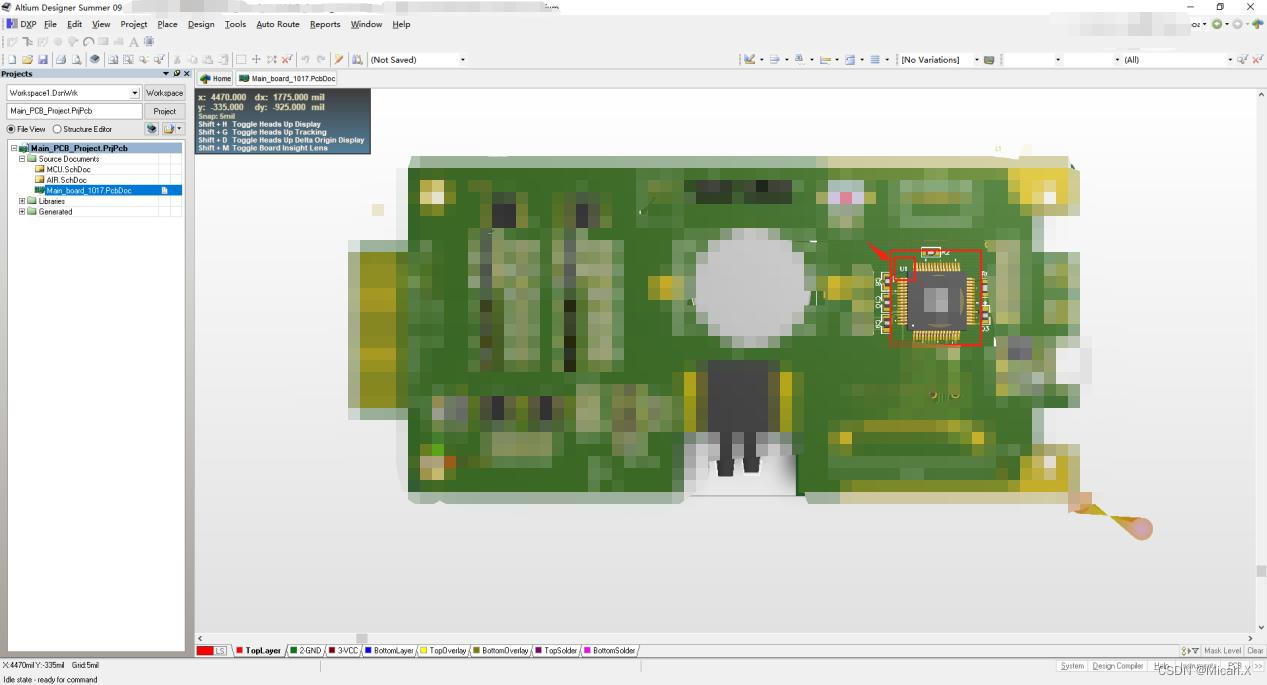The height and width of the screenshot is (685, 1267).
Task: Click the Design Compiler link in the status bar
Action: [x=1117, y=665]
